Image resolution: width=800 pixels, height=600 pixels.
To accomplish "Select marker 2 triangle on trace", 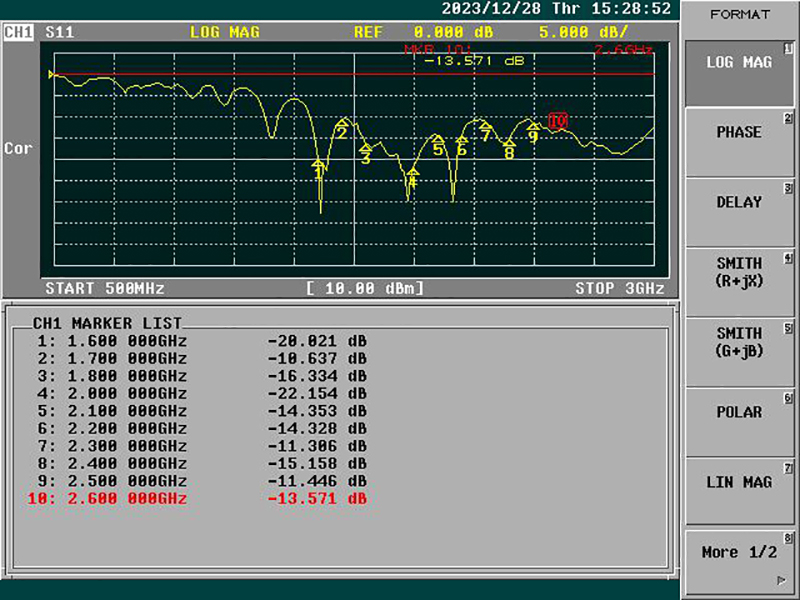I will pos(342,123).
